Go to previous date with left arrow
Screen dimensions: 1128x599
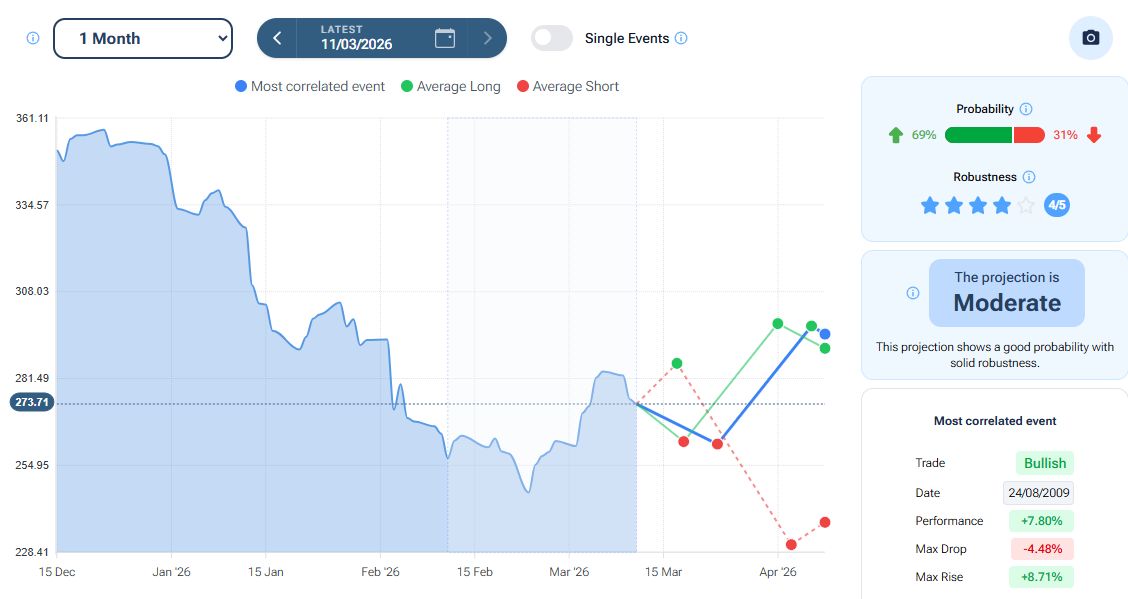(x=277, y=38)
